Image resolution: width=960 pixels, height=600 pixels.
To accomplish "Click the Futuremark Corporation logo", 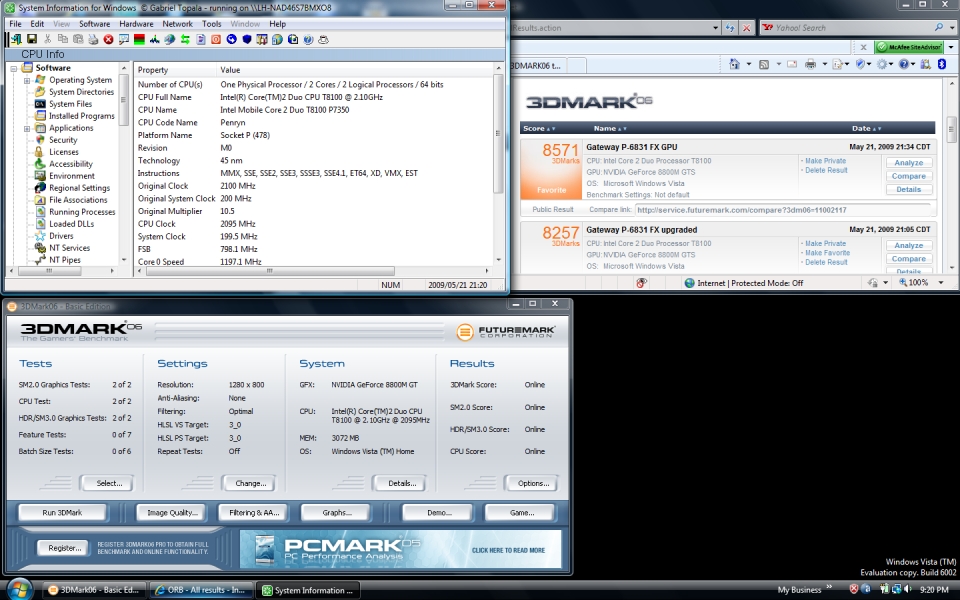I will pyautogui.click(x=506, y=332).
